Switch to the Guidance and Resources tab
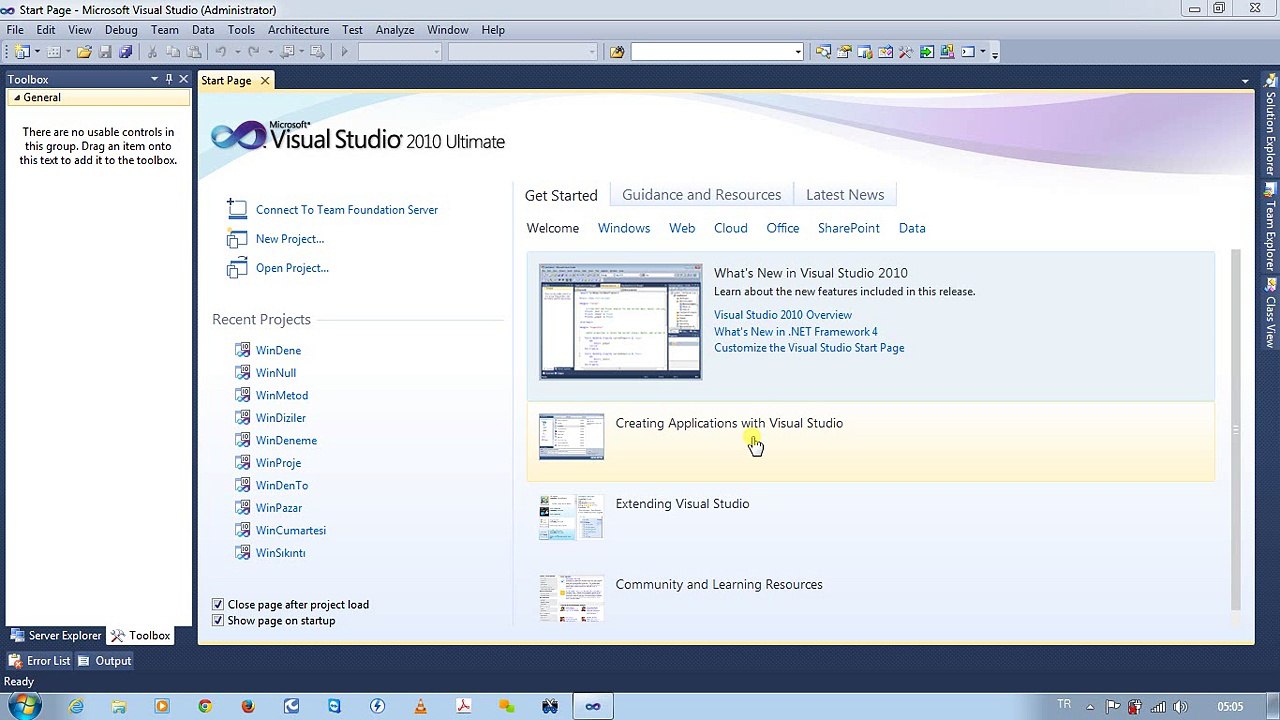This screenshot has height=720, width=1280. coord(701,195)
